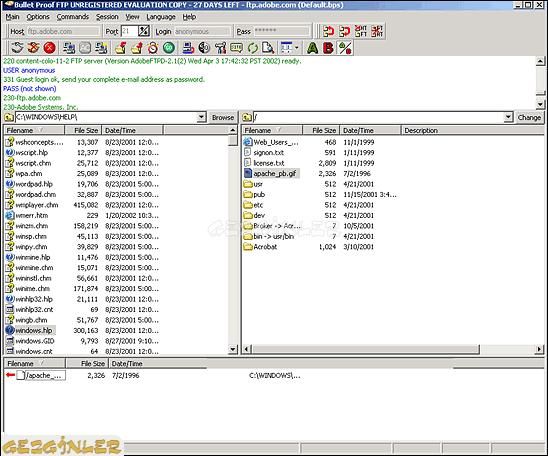Click the second red loop arrow icon
This screenshot has width=548, height=456.
tap(344, 31)
